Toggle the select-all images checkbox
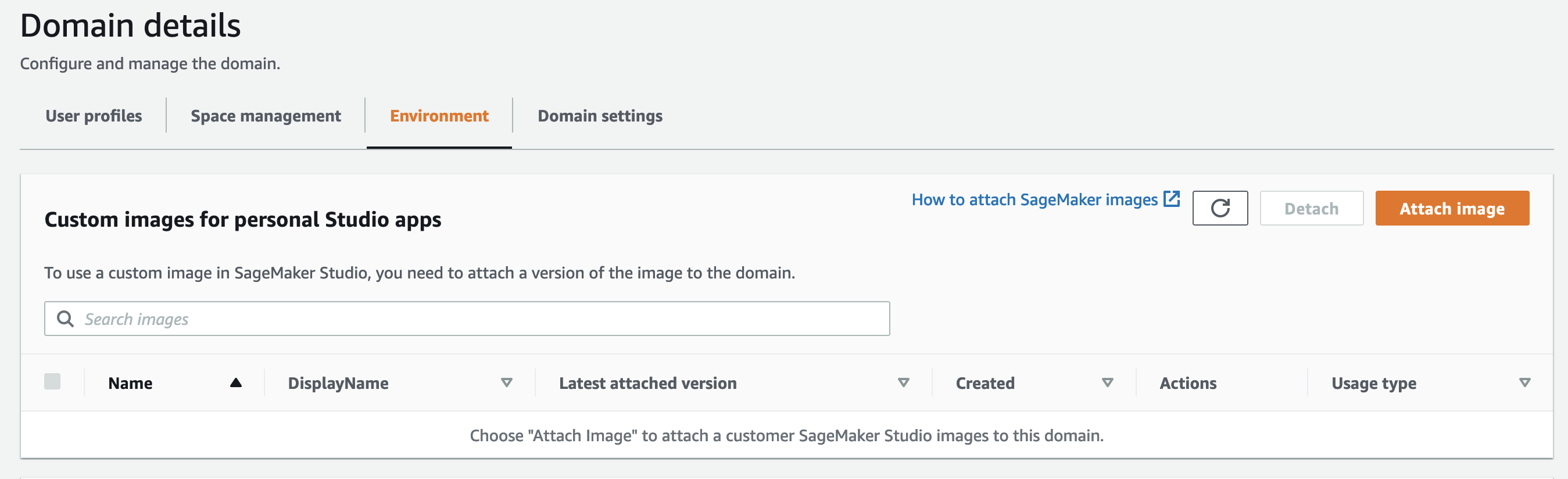The image size is (1568, 479). click(x=52, y=381)
